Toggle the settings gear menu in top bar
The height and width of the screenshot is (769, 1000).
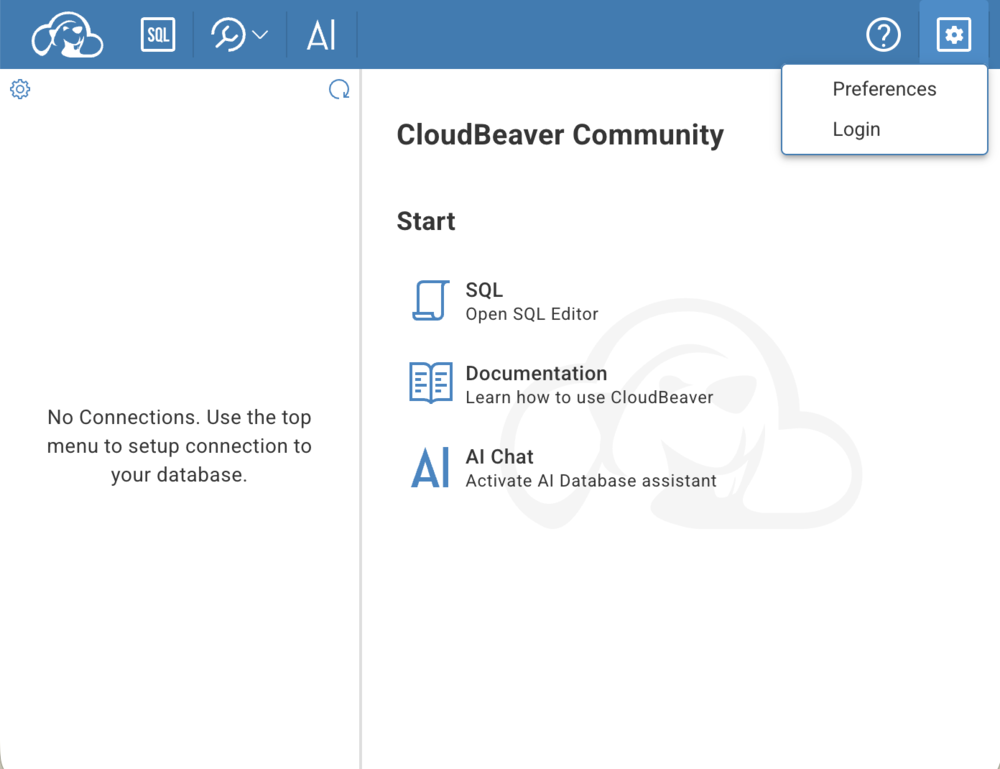(x=953, y=34)
